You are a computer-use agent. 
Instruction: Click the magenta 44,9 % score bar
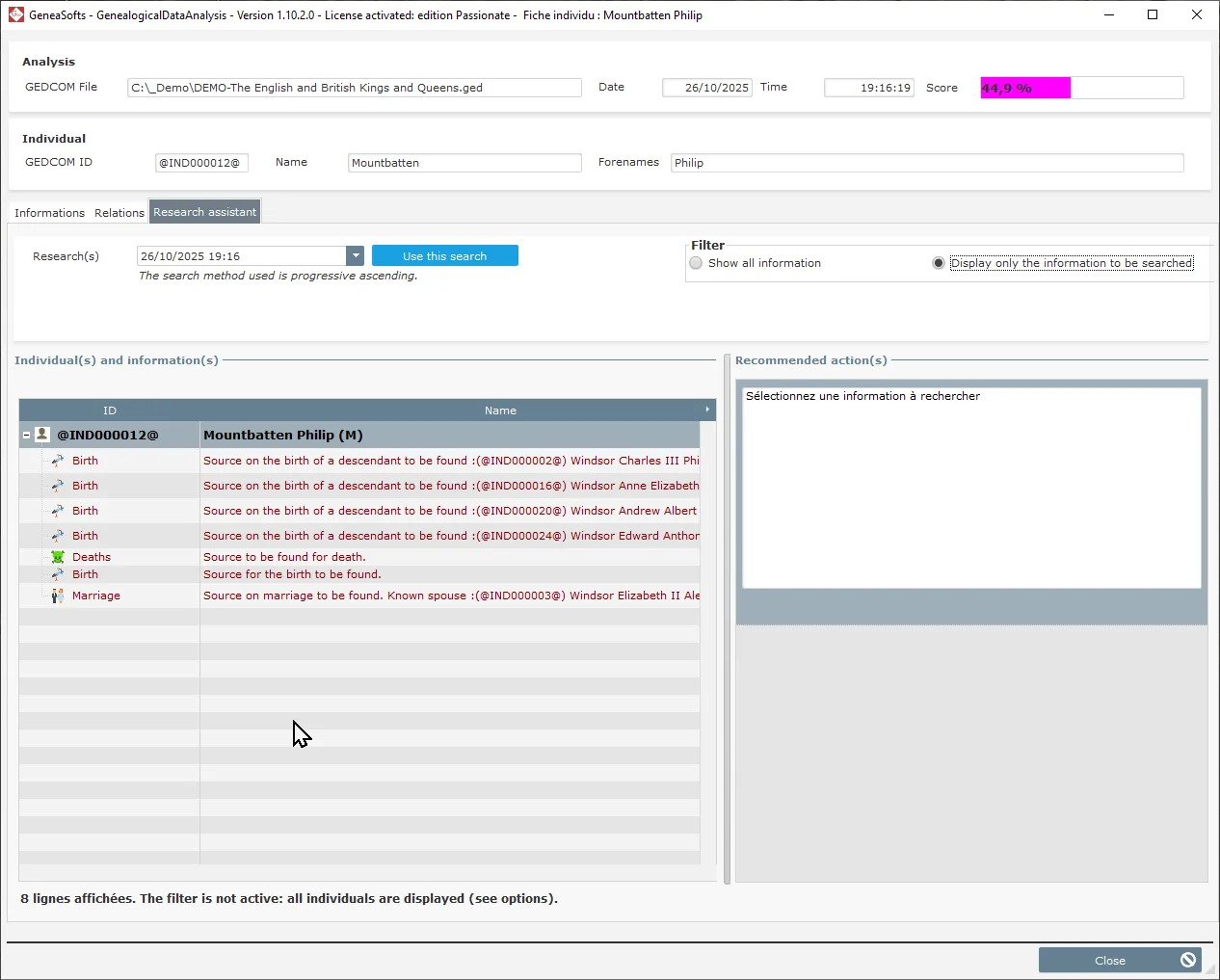pos(1023,88)
